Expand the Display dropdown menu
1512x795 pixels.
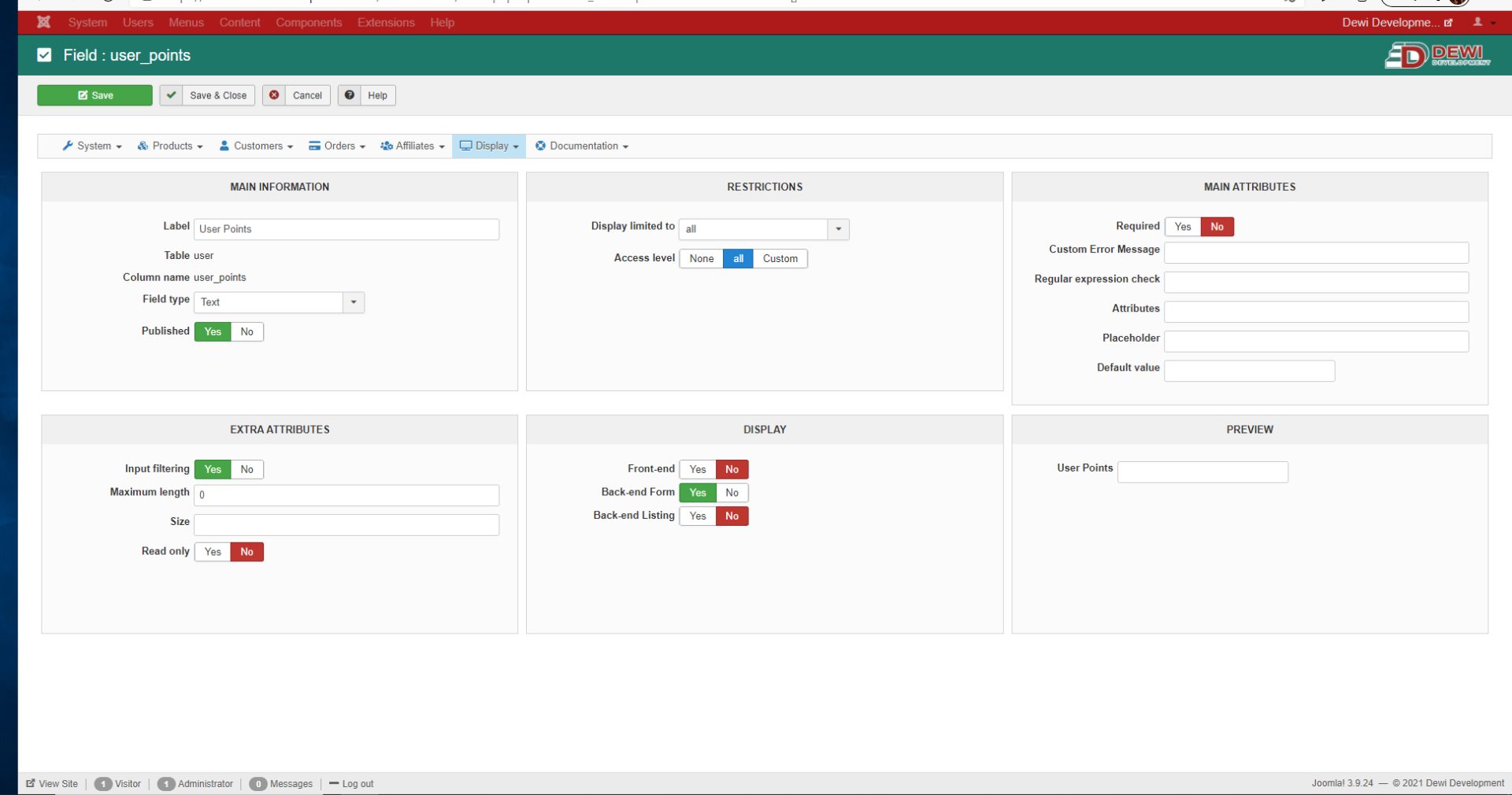[x=489, y=146]
